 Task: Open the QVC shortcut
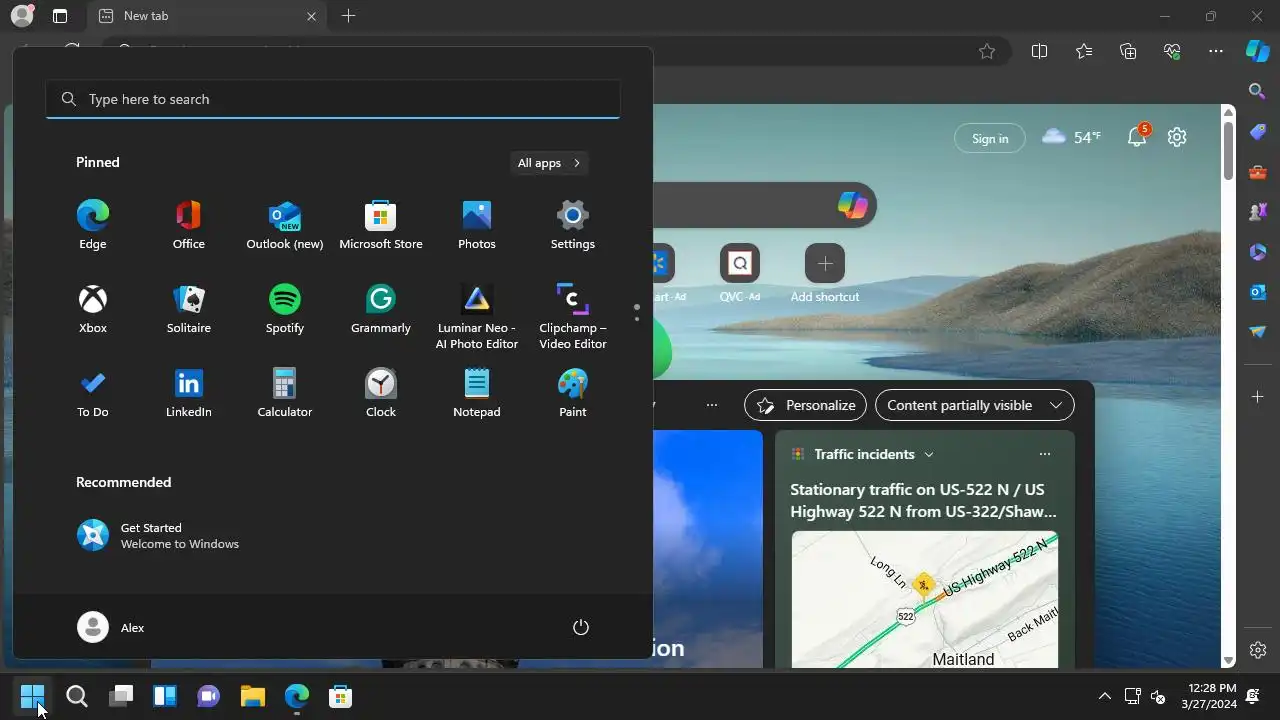pyautogui.click(x=740, y=272)
